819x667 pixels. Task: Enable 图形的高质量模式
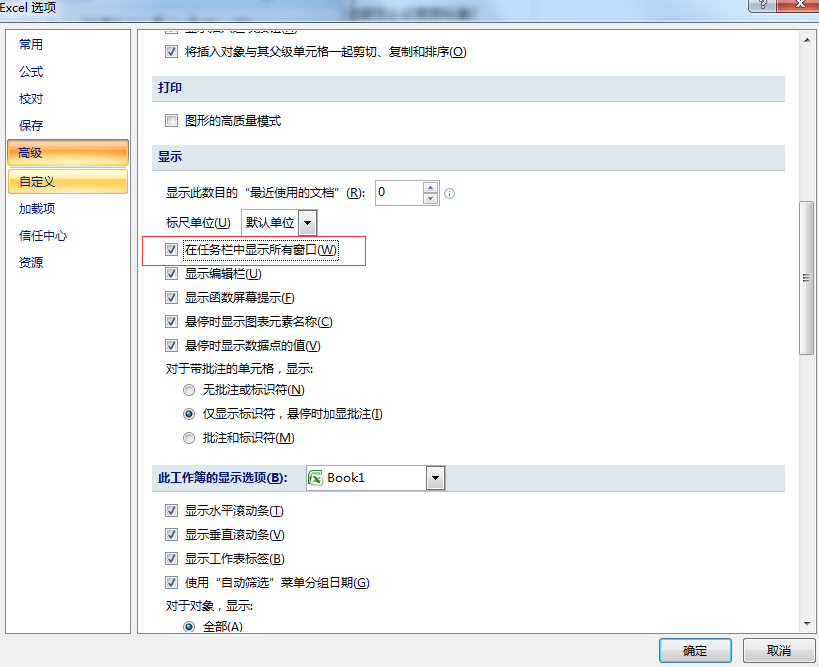(x=172, y=120)
